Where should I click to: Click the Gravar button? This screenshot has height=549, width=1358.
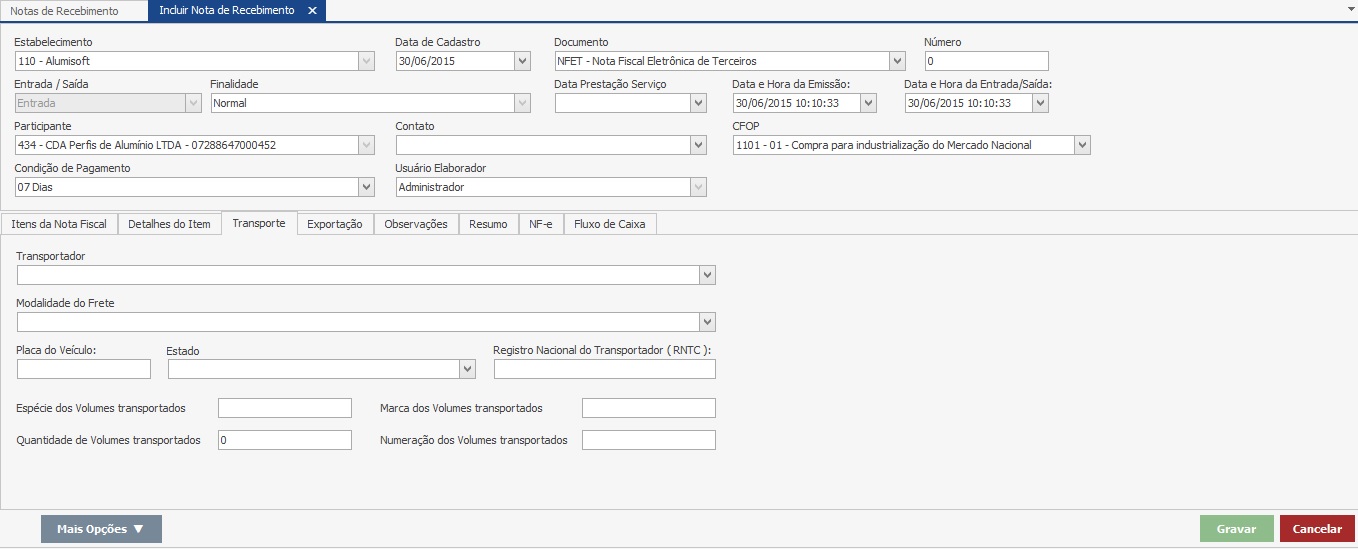click(x=1236, y=529)
